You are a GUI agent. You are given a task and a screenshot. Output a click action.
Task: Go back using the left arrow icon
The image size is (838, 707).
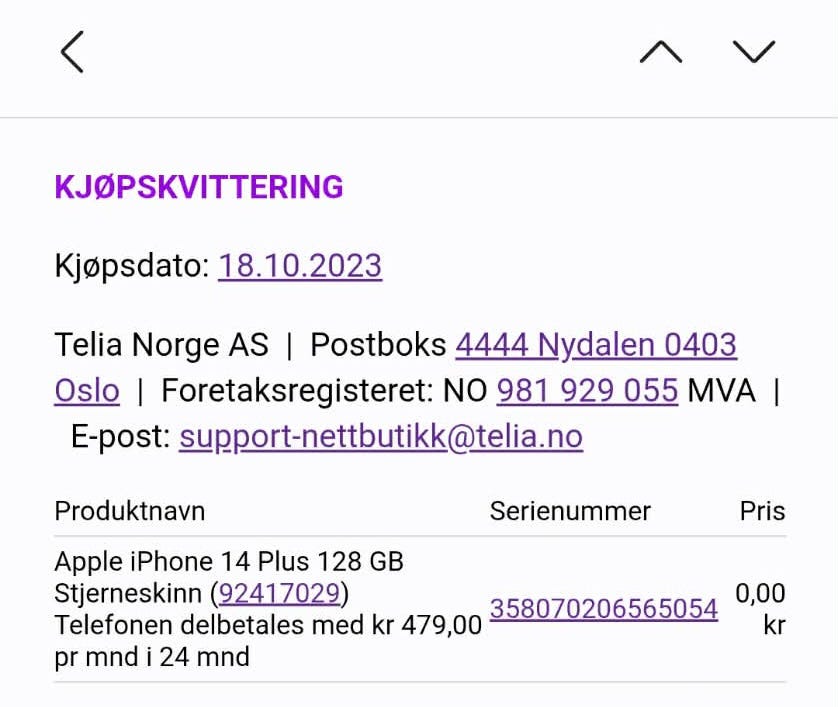click(72, 52)
